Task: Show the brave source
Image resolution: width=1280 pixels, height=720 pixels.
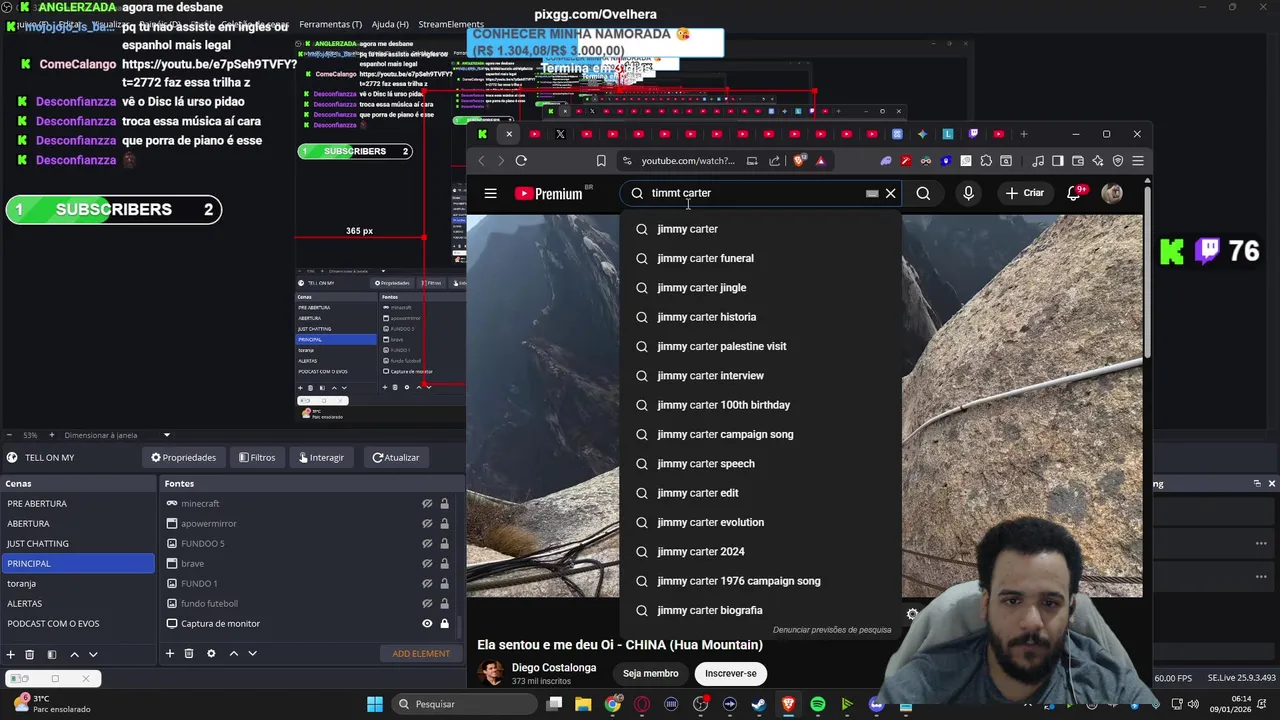Action: [427, 564]
